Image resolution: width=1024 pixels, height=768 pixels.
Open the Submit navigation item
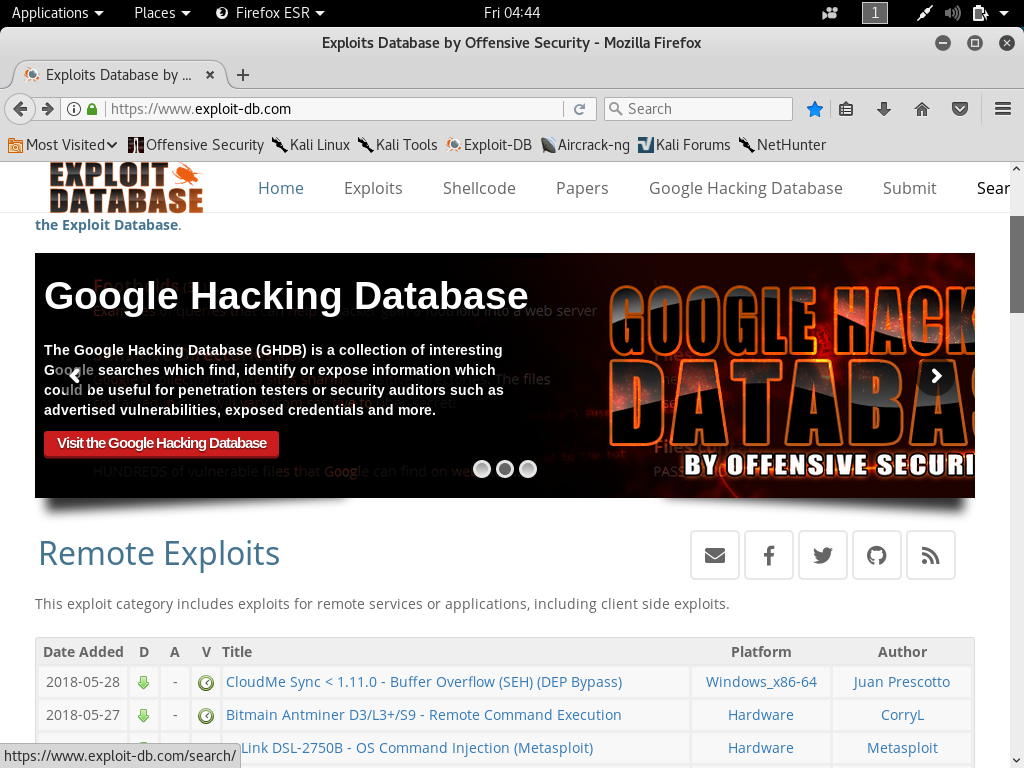pos(909,188)
